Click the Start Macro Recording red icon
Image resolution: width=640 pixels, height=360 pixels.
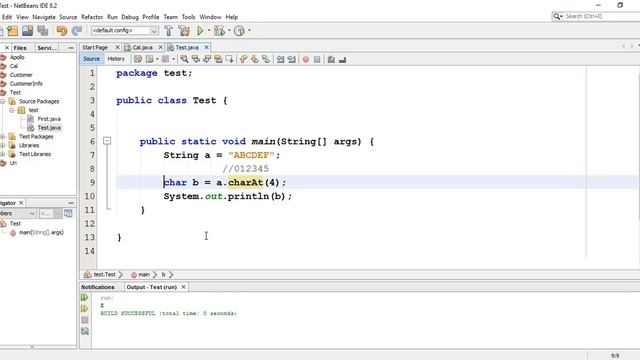coord(306,60)
